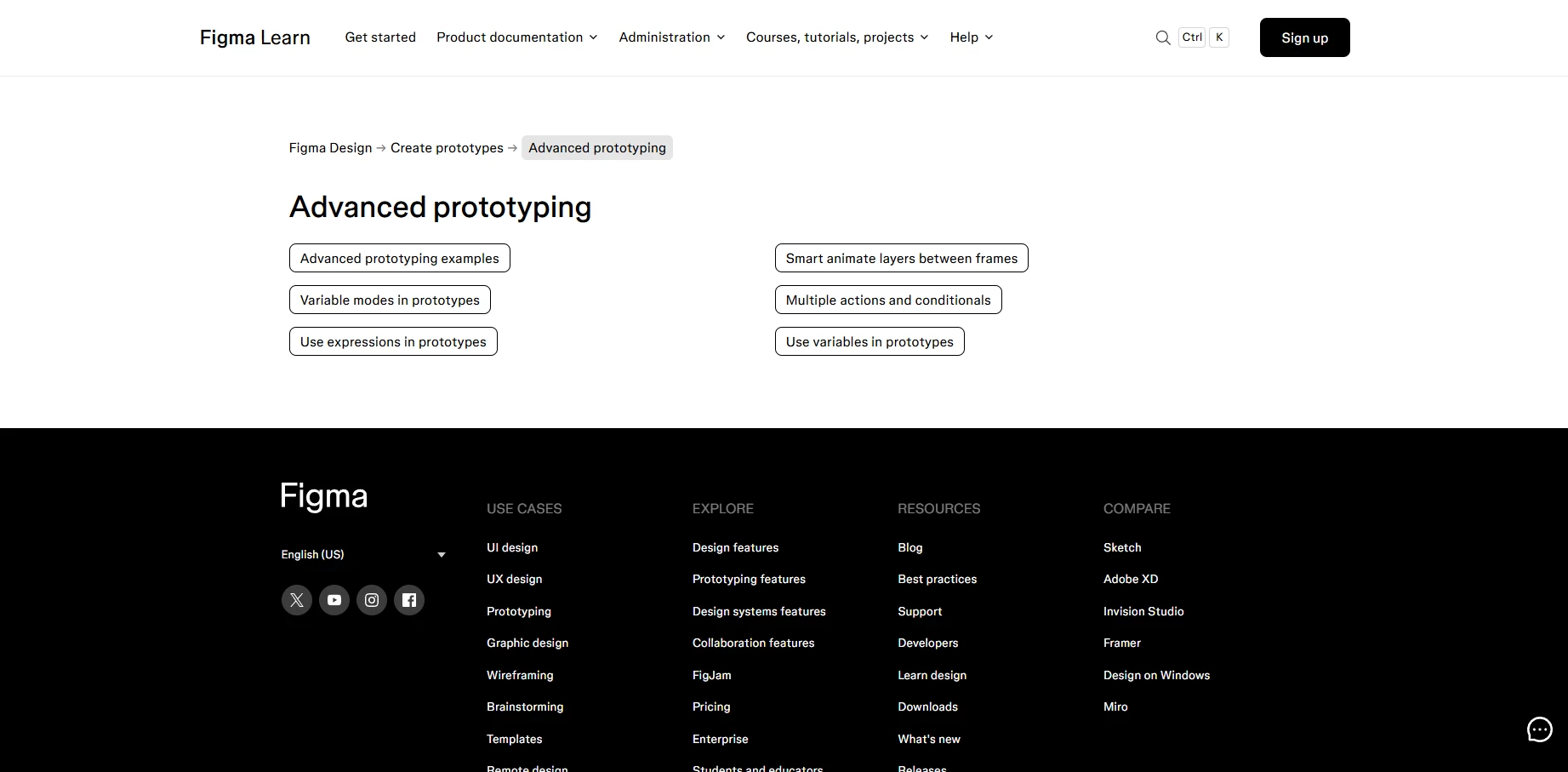Click the search magnifier icon
Image resolution: width=1568 pixels, height=772 pixels.
pyautogui.click(x=1162, y=37)
